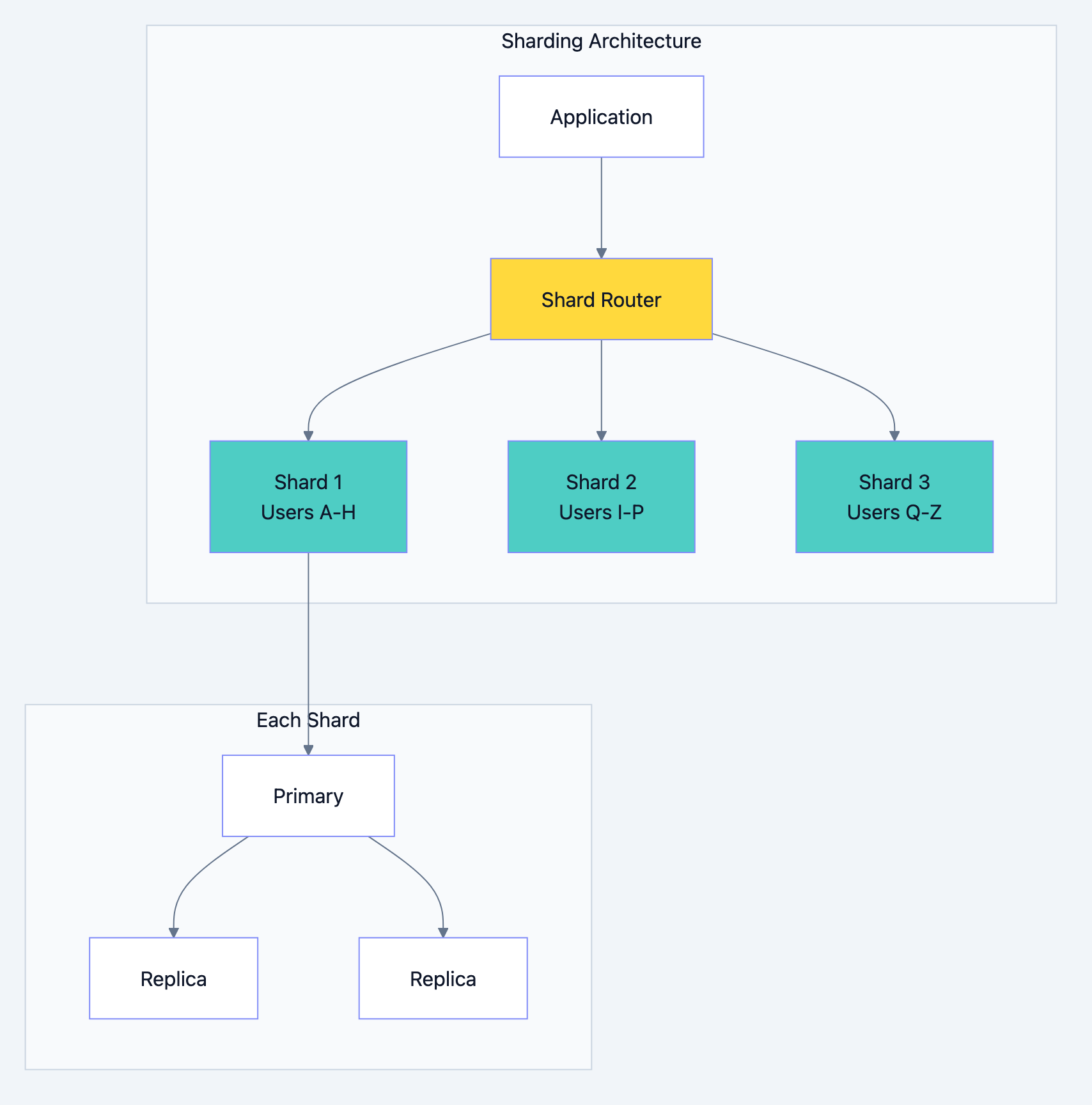The width and height of the screenshot is (1092, 1105).
Task: Select Shard 2 Users I-P
Action: pyautogui.click(x=600, y=497)
